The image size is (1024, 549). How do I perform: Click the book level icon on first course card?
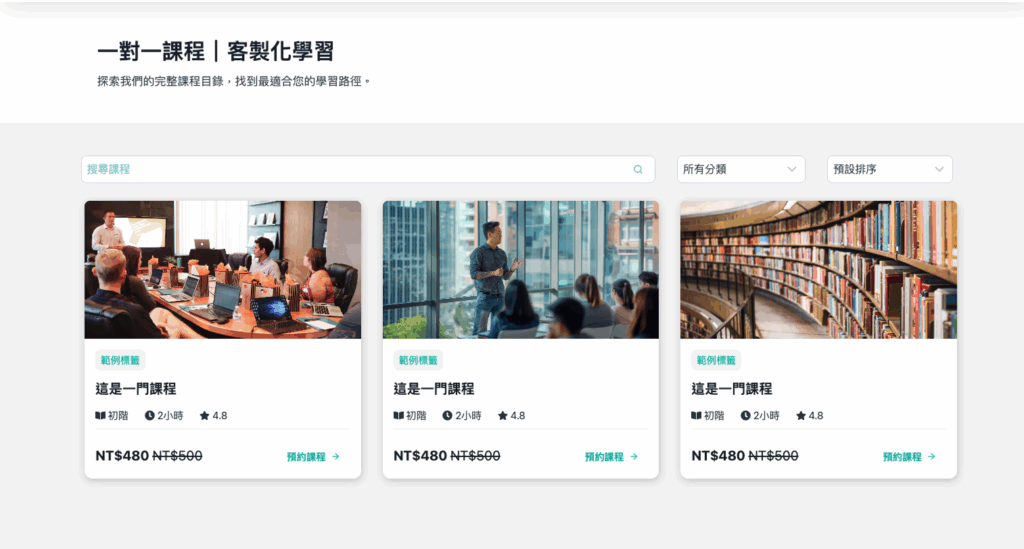[x=101, y=416]
